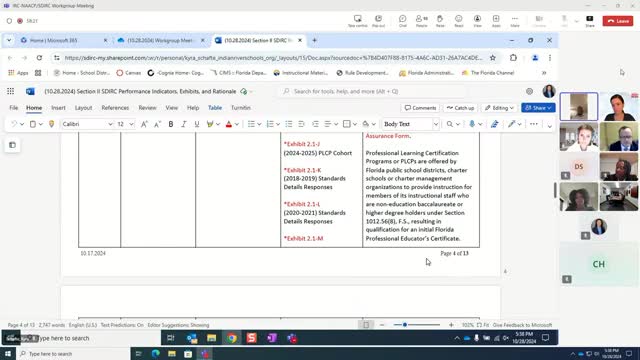The image size is (640, 360).
Task: Open the navigation pane icon at left
Action: 12,145
